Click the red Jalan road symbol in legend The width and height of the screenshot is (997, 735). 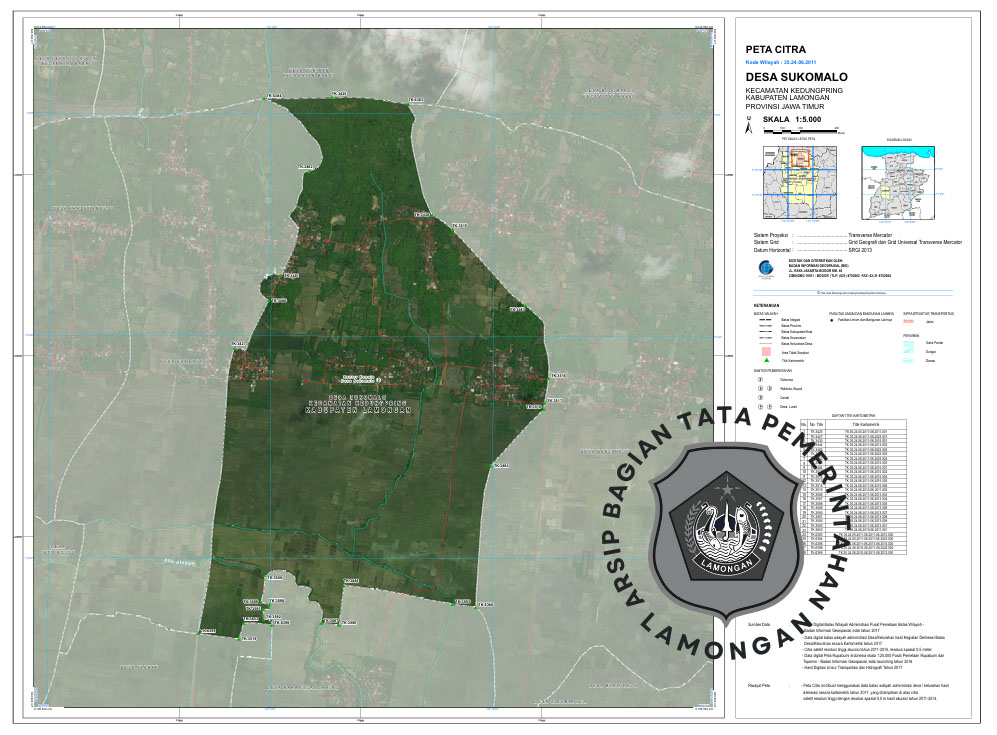point(909,321)
